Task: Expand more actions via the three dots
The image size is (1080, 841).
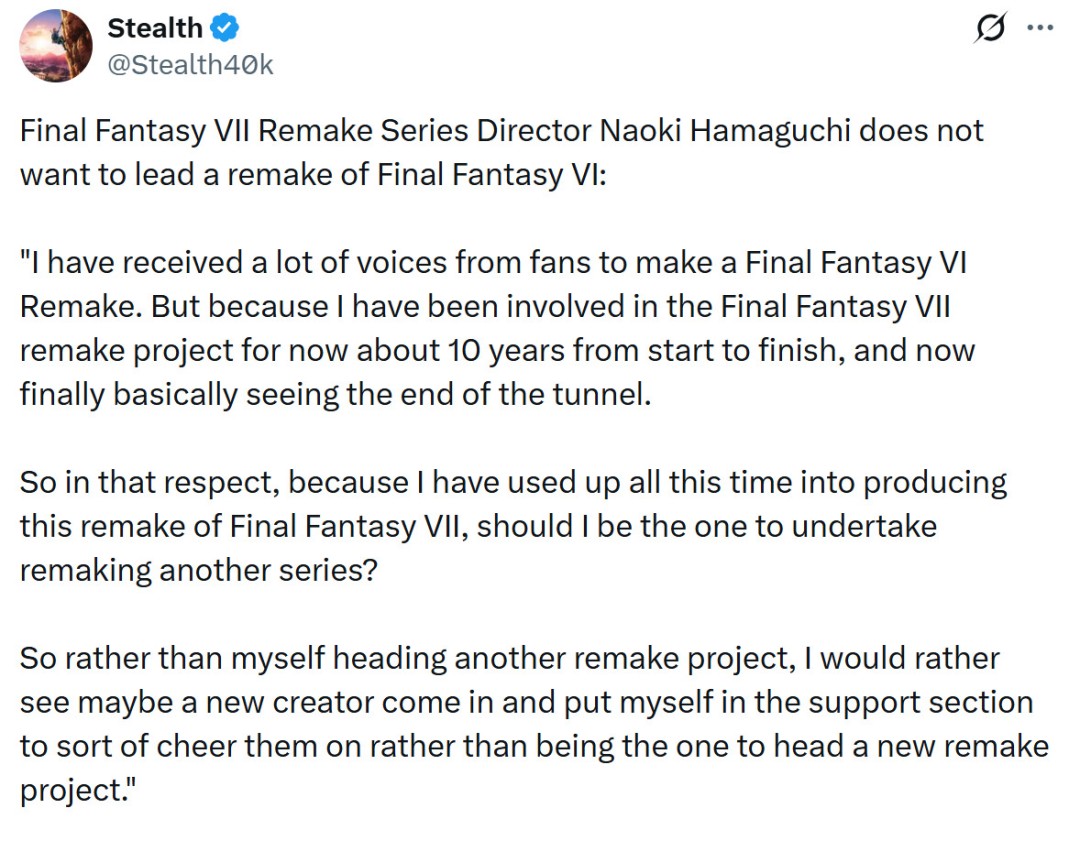Action: click(x=1040, y=28)
